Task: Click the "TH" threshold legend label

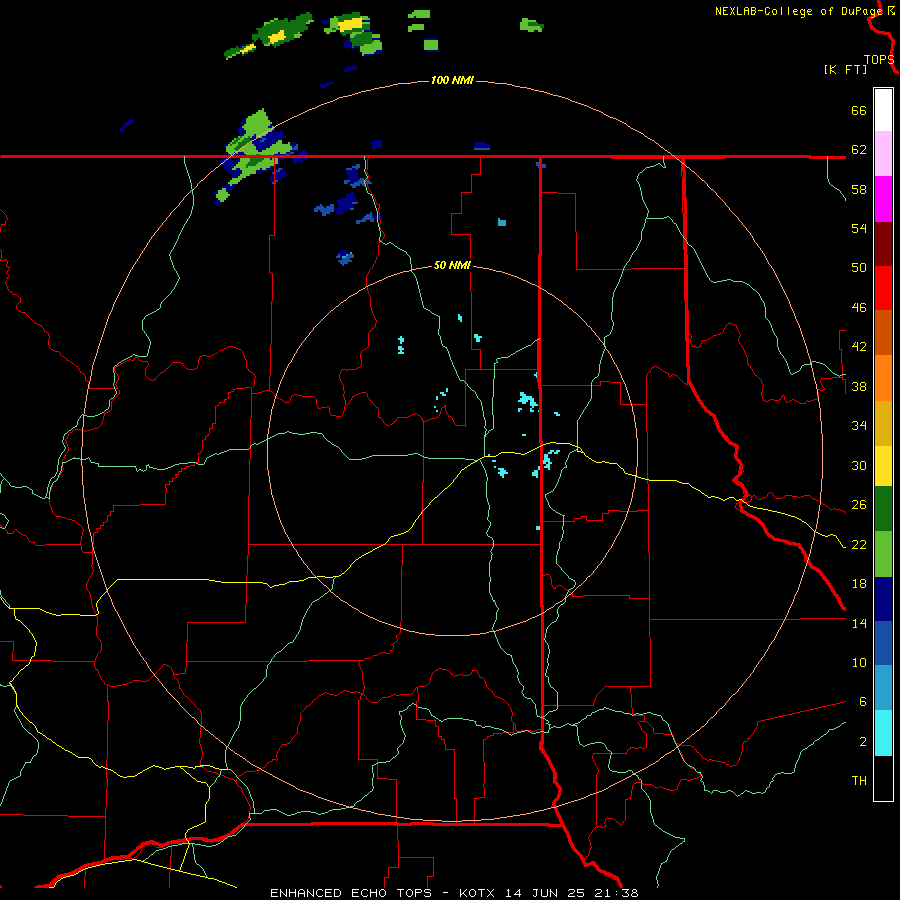Action: (859, 781)
